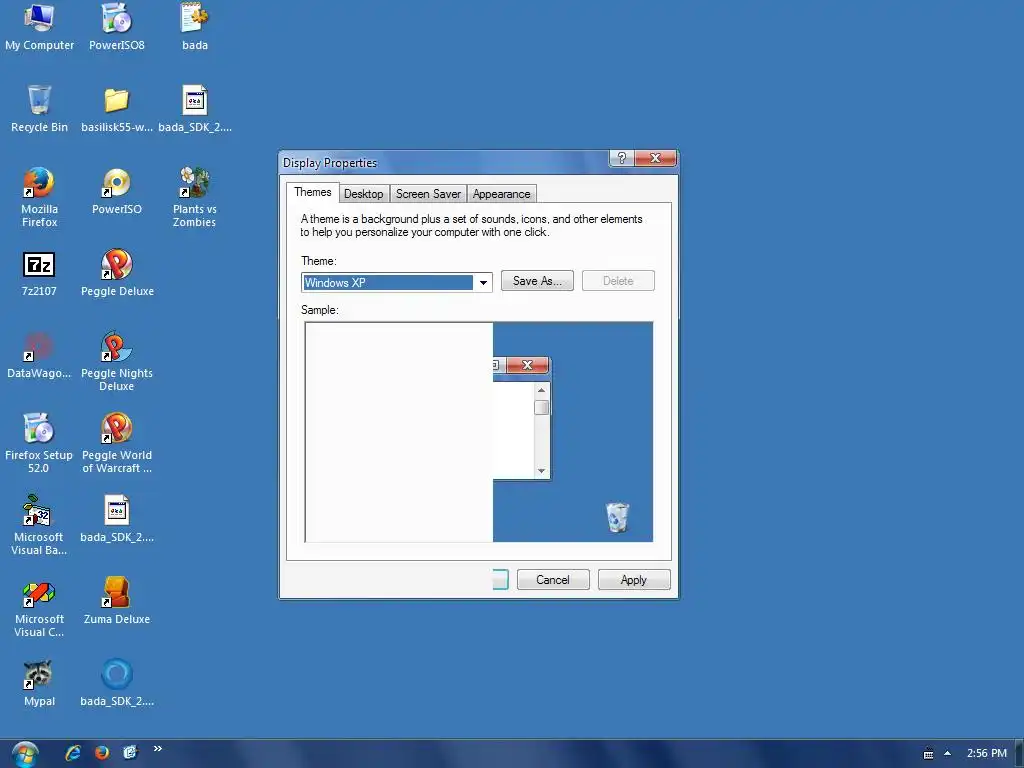Click the sample window's red close button
This screenshot has height=768, width=1024.
tap(528, 365)
